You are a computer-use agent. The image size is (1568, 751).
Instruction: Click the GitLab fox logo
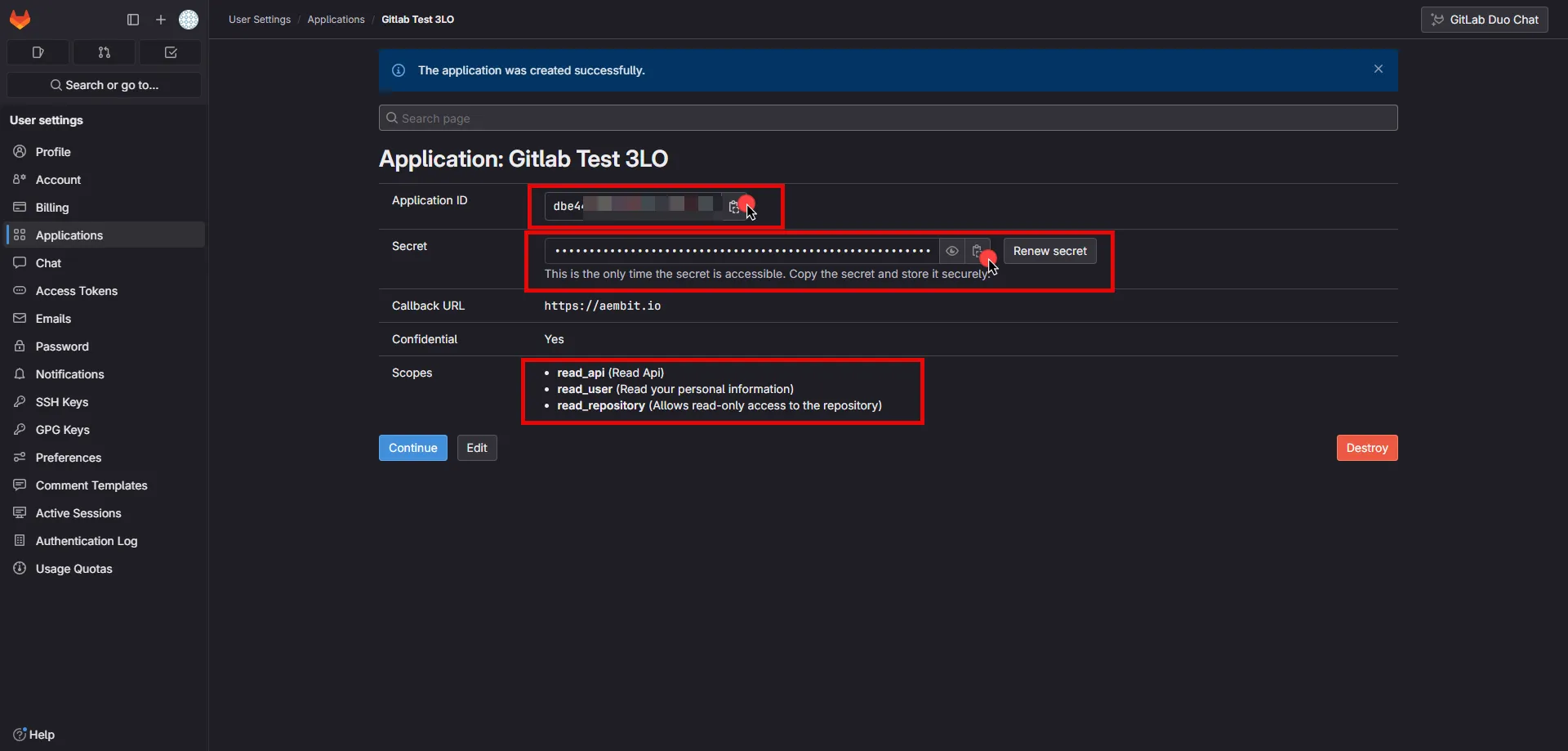click(20, 19)
